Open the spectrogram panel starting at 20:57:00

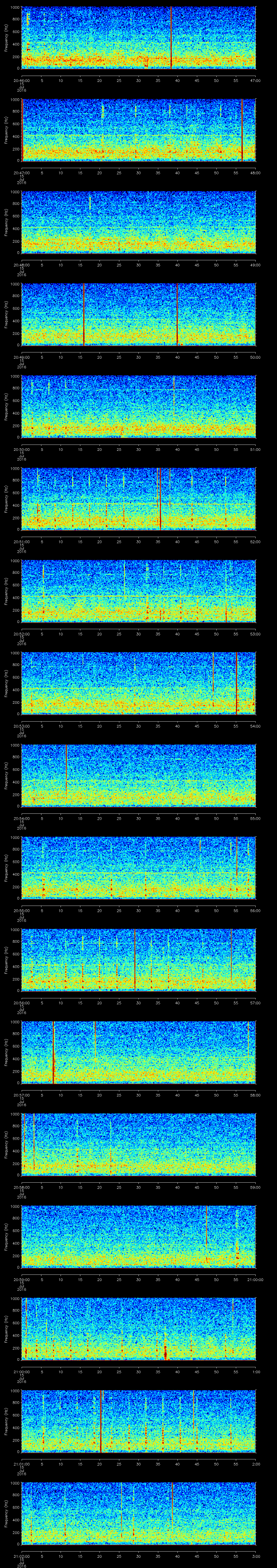(139, 1052)
